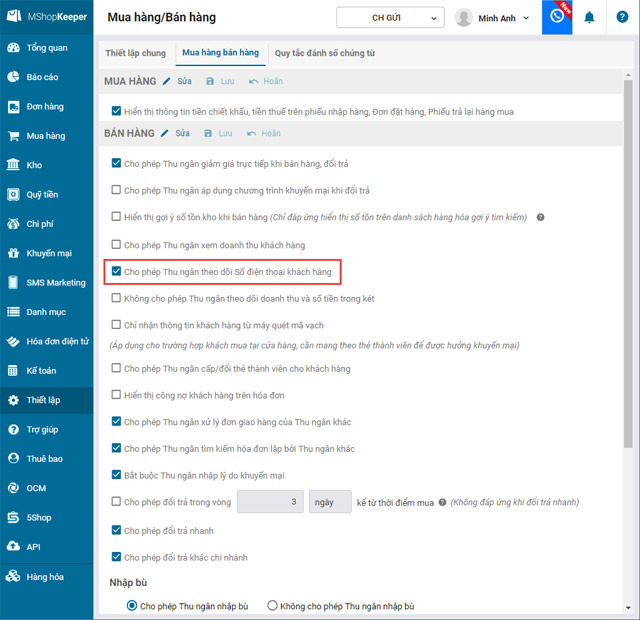
Task: Switch to Thiết lập chung tab
Action: click(136, 53)
